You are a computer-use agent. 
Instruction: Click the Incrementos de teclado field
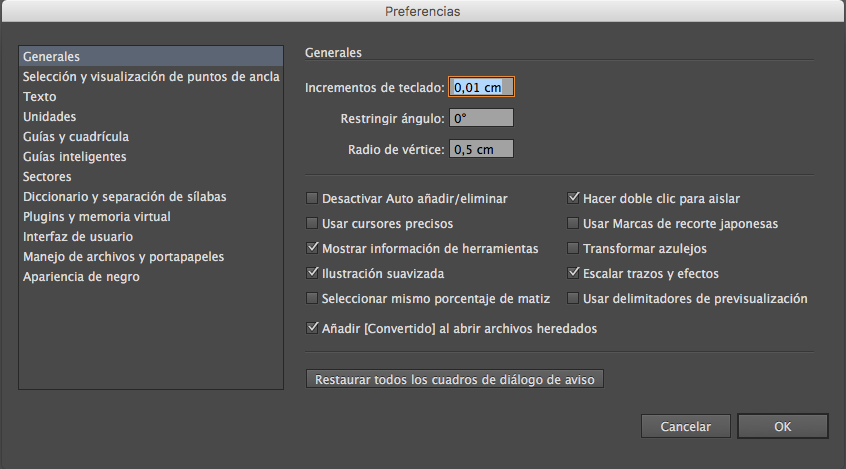click(481, 87)
